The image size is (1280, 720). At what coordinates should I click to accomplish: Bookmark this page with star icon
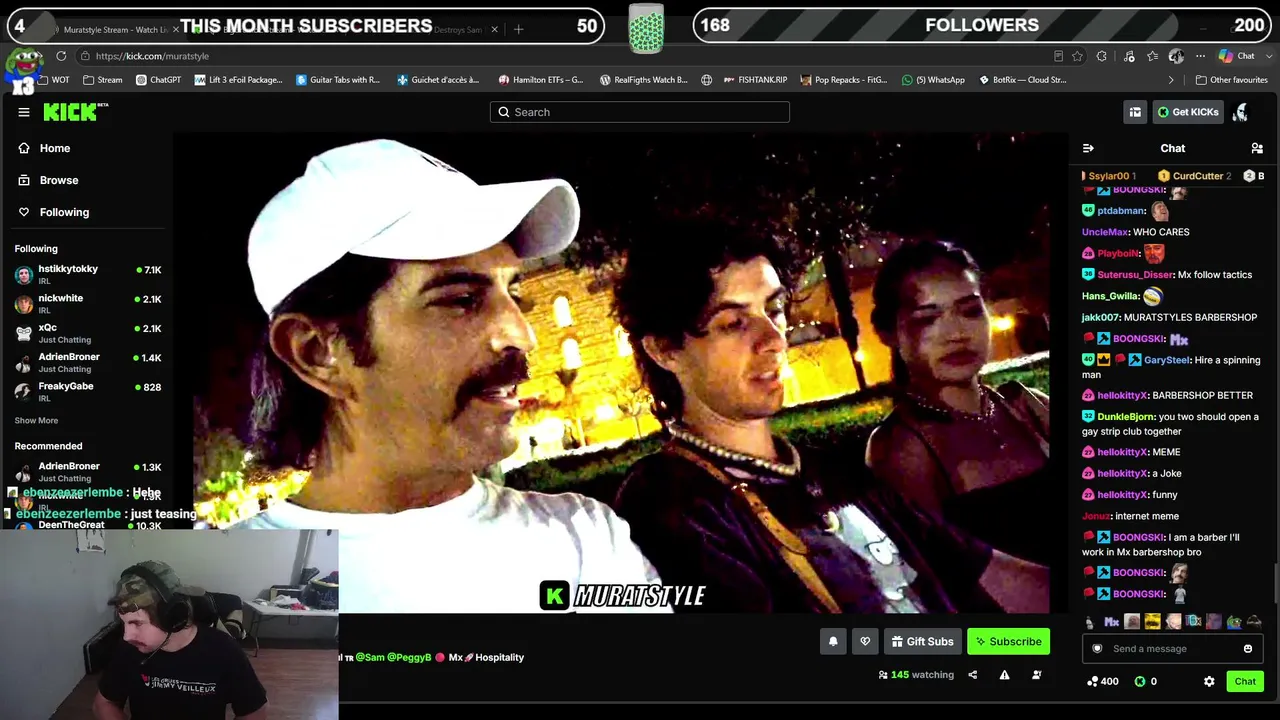point(1077,56)
